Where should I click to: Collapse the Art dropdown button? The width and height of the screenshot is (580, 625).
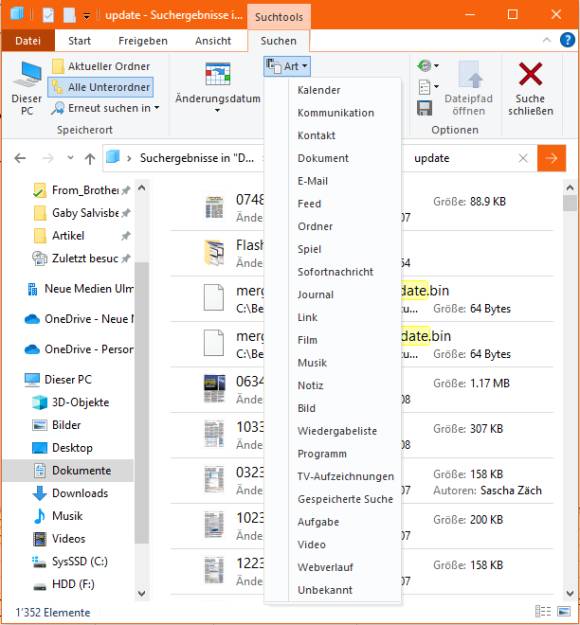(287, 66)
